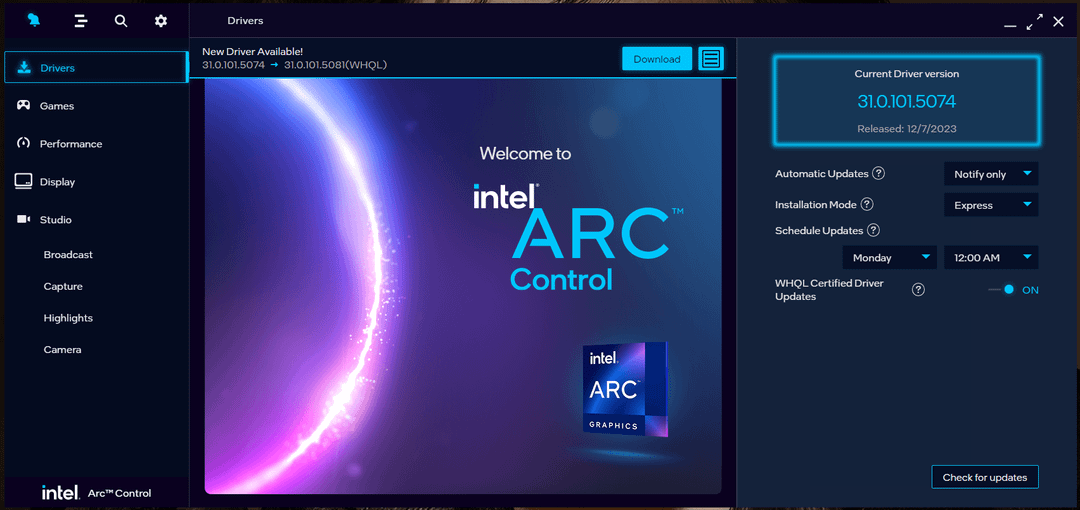
Task: Open the 'Monday' schedule day dropdown
Action: click(889, 257)
